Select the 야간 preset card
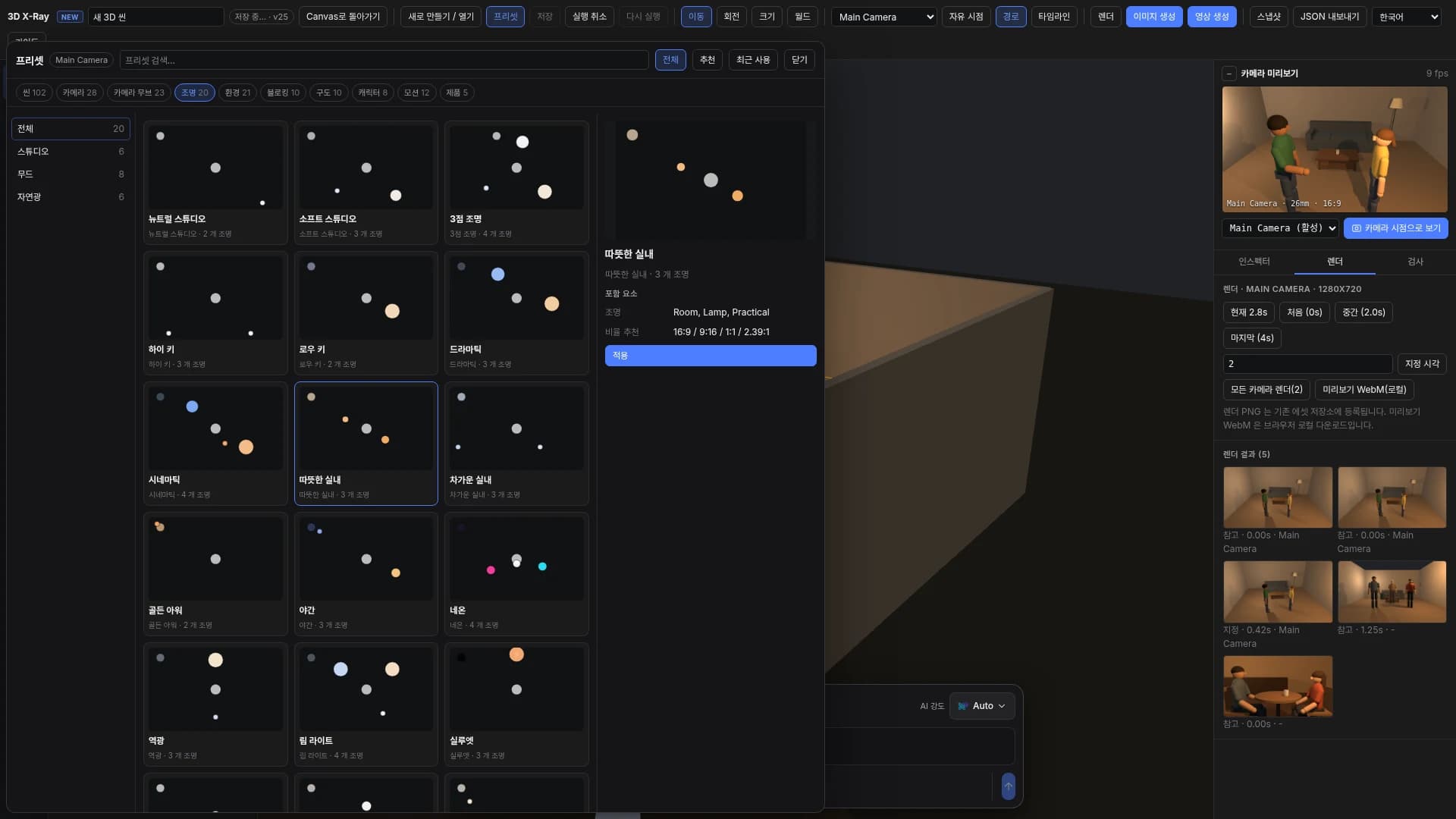 366,574
